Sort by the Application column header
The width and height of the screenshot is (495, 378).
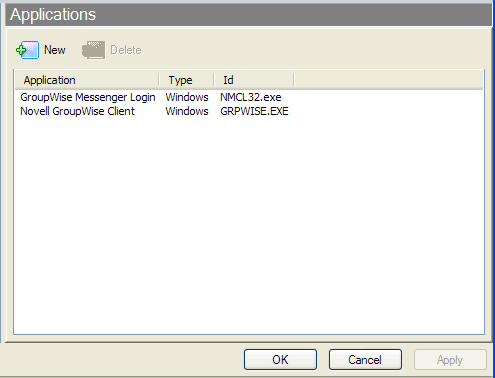[87, 80]
